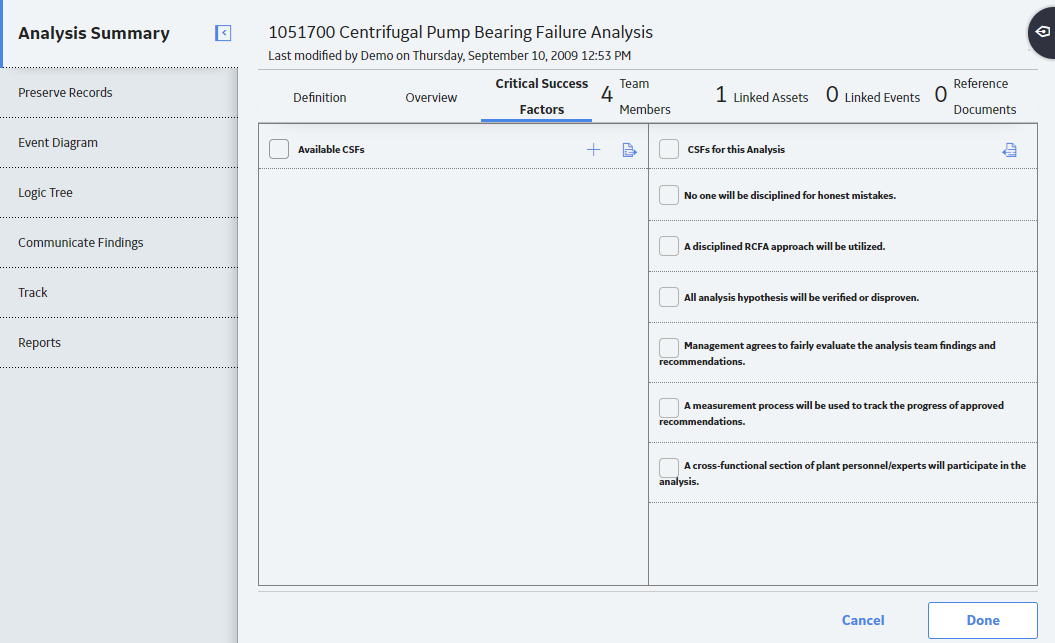Check the Available CSFs select-all checkbox

click(279, 149)
